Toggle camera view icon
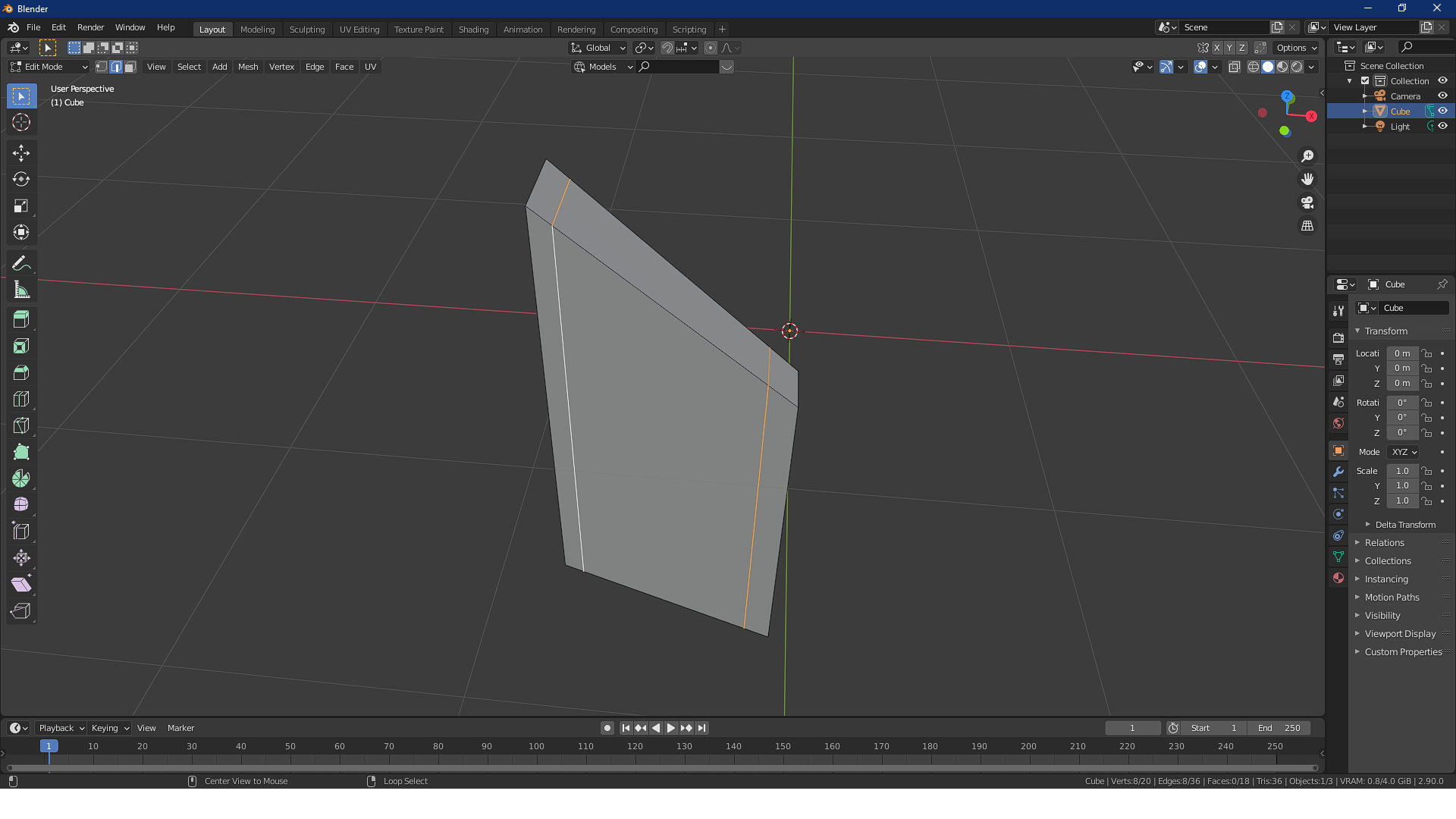Screen dimensions: 1456x819 coord(1307,202)
